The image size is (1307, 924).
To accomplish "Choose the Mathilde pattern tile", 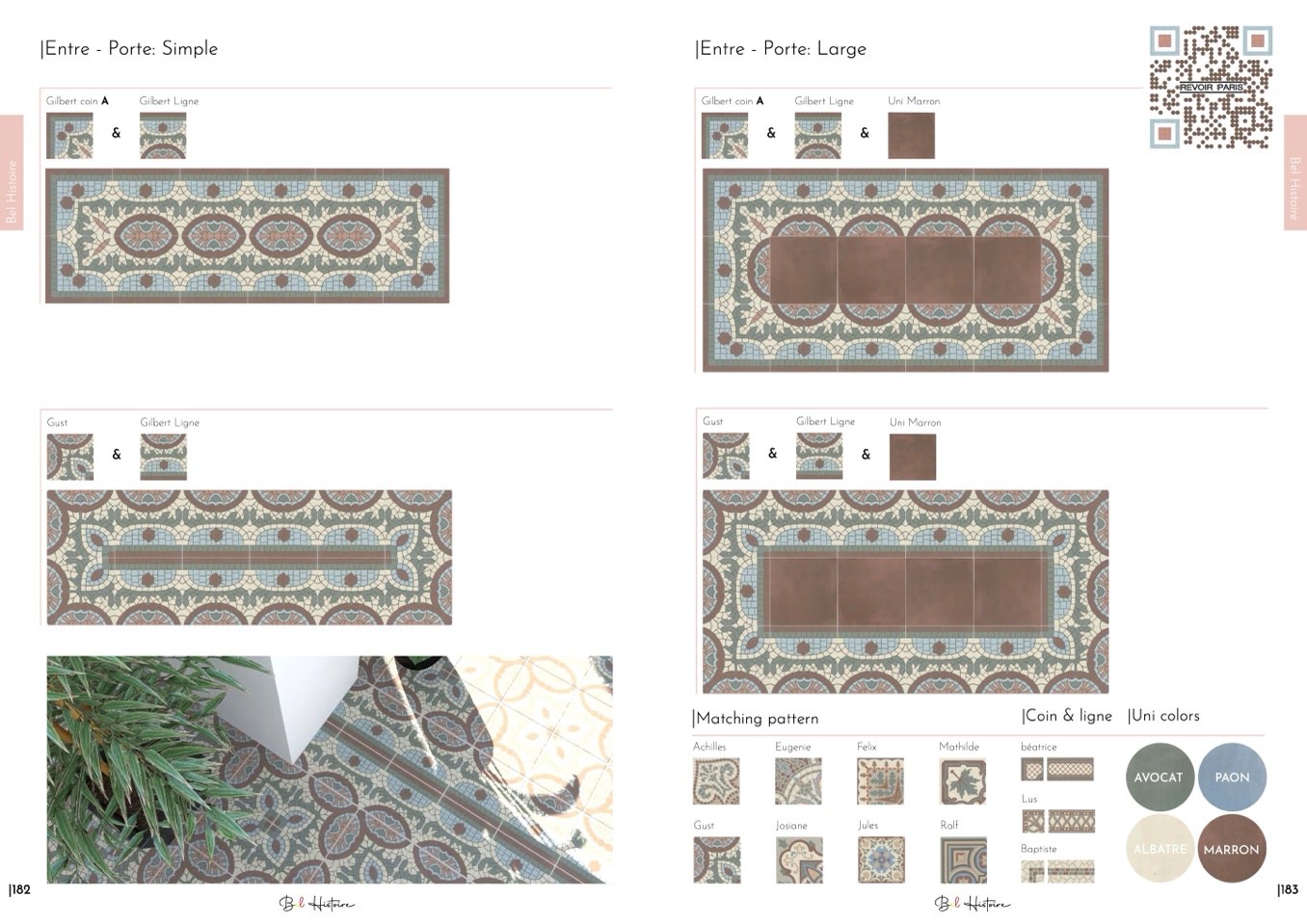I will tap(963, 780).
